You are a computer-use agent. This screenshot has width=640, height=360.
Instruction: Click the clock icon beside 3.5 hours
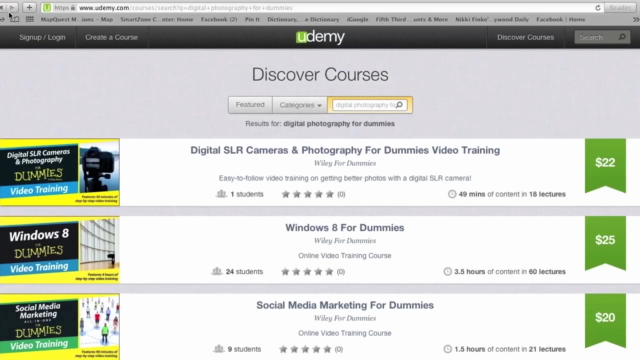click(447, 272)
